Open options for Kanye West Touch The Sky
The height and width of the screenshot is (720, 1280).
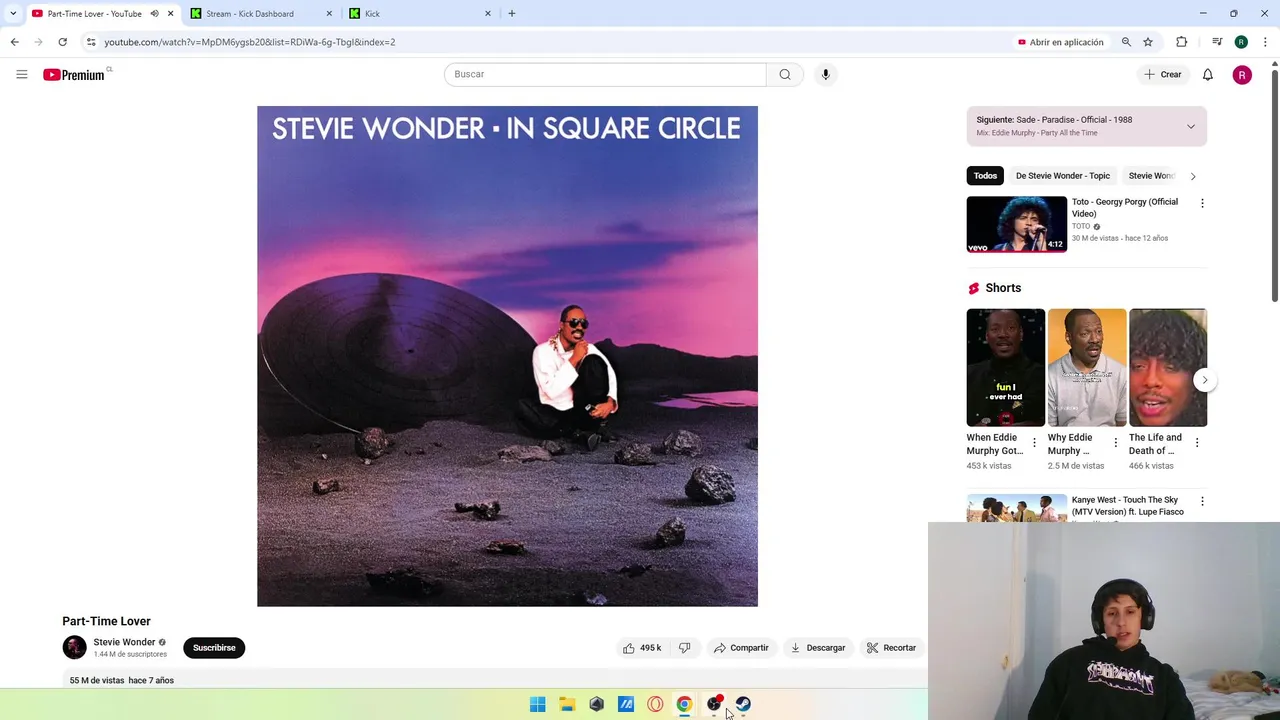1202,501
